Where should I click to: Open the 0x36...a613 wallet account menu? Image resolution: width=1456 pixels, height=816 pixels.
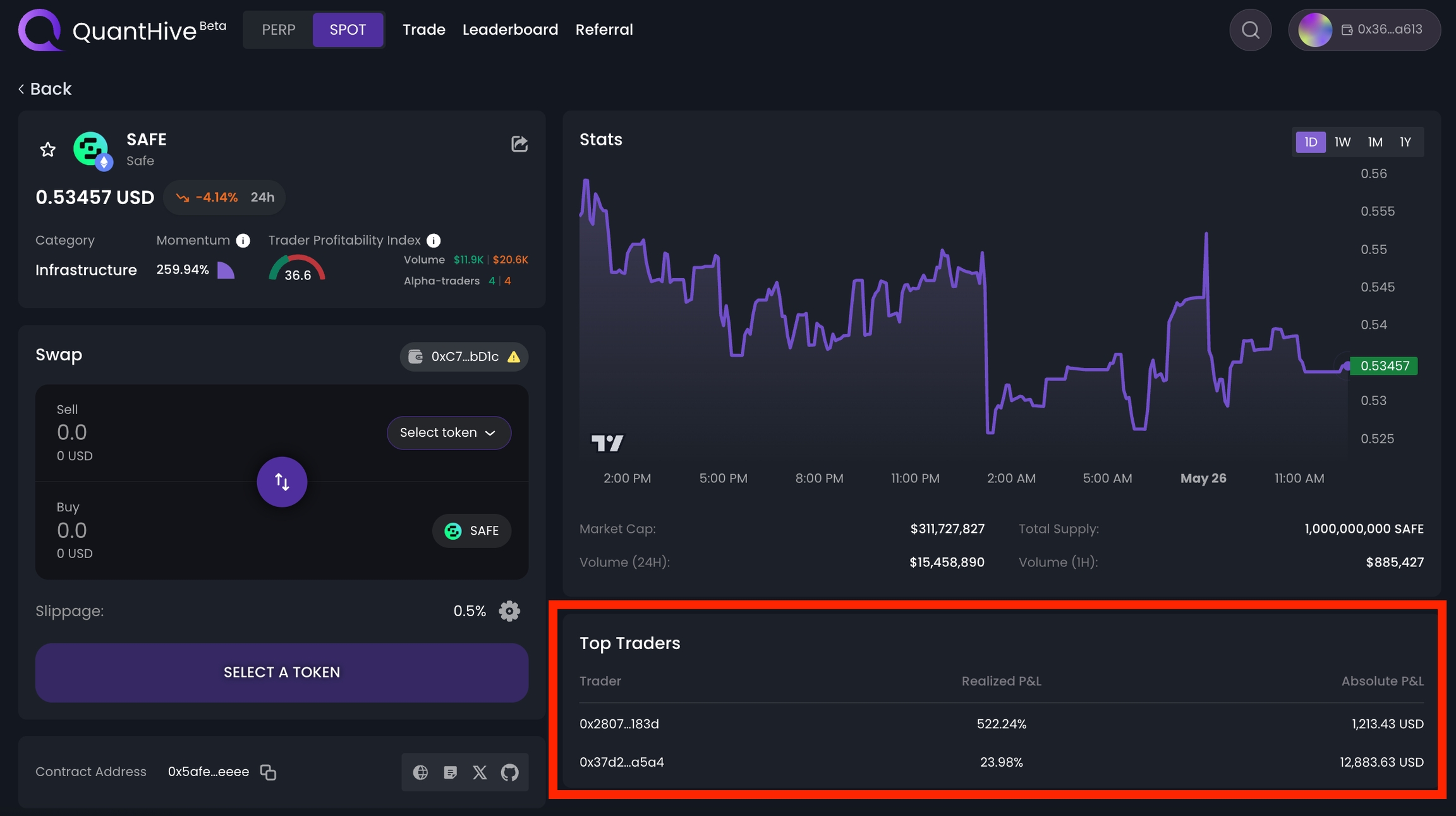pos(1365,30)
